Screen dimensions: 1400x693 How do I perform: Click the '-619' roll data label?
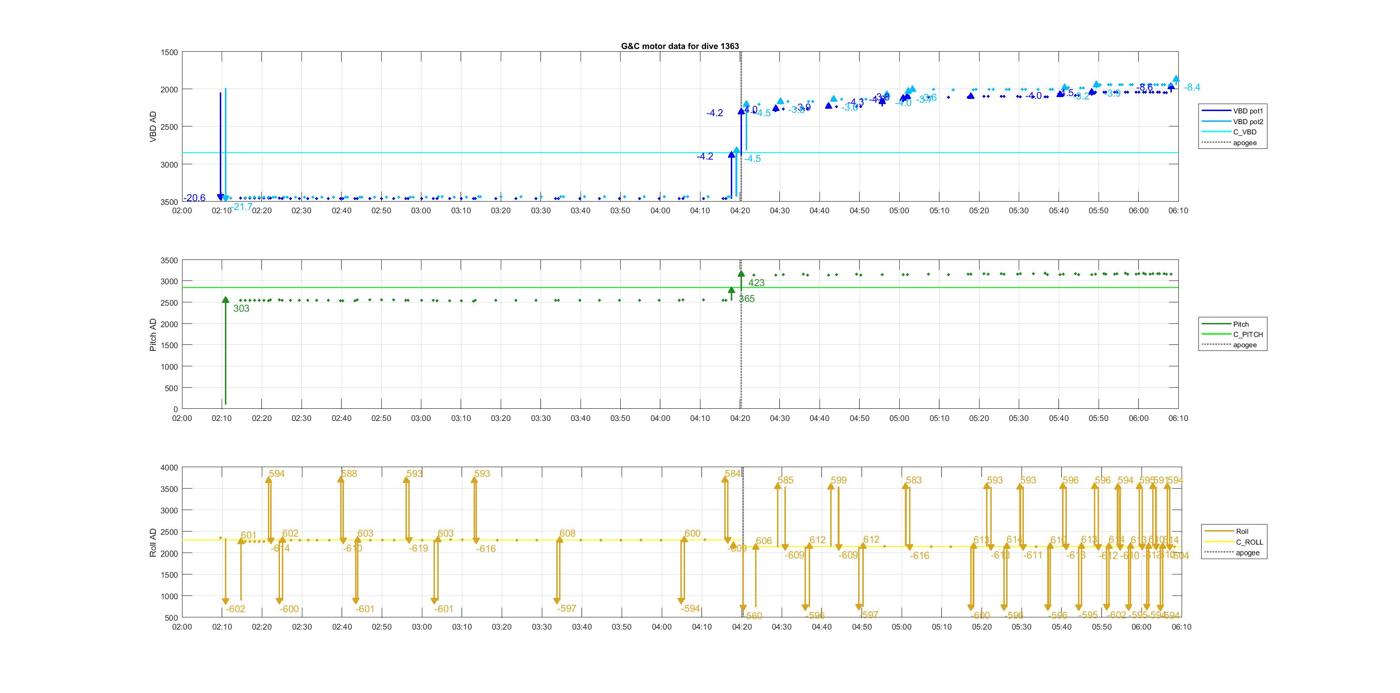[x=418, y=549]
